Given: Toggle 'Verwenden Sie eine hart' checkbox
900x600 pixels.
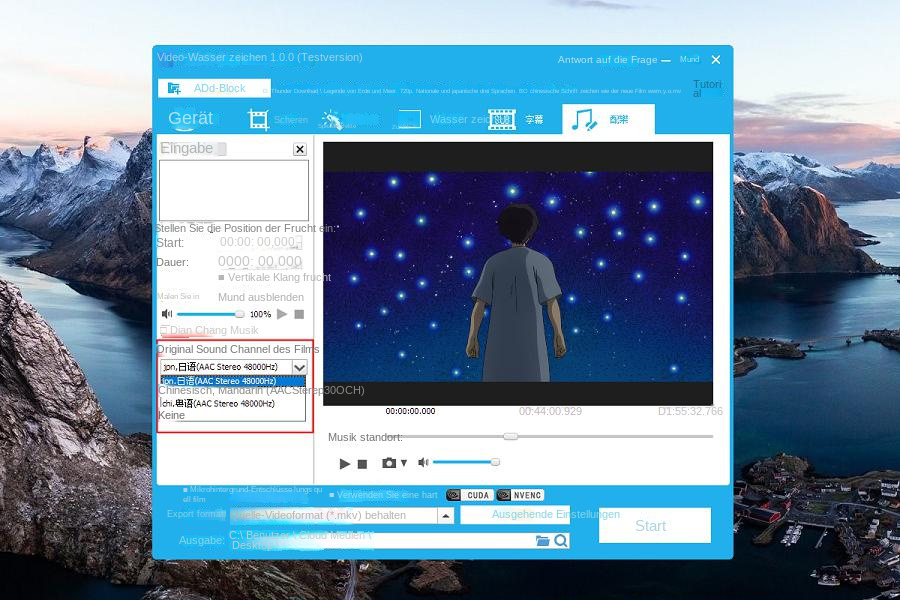Looking at the screenshot, I should click(x=332, y=495).
